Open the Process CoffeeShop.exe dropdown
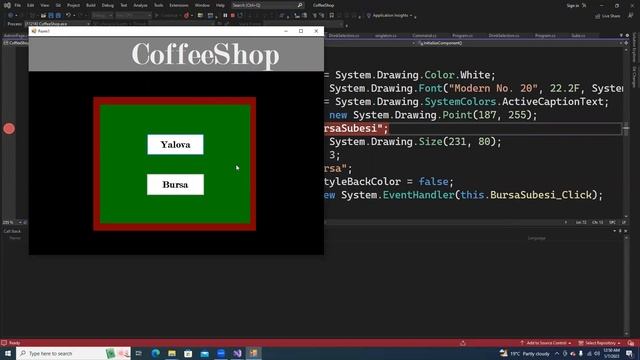640x360 pixels. tap(57, 24)
